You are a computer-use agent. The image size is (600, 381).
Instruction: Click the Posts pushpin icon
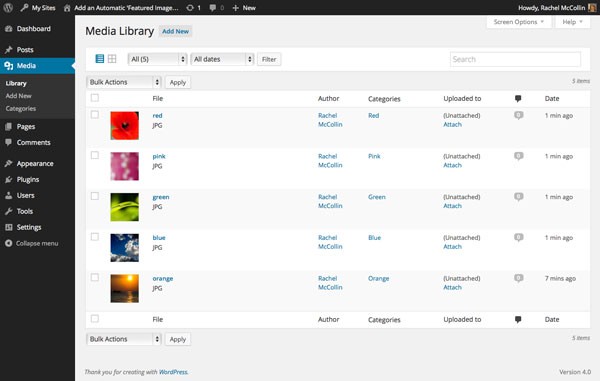(x=8, y=50)
